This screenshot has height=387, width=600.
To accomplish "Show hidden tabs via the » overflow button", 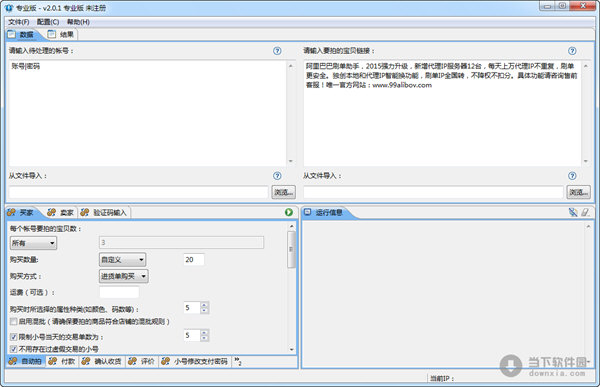I will (x=238, y=361).
